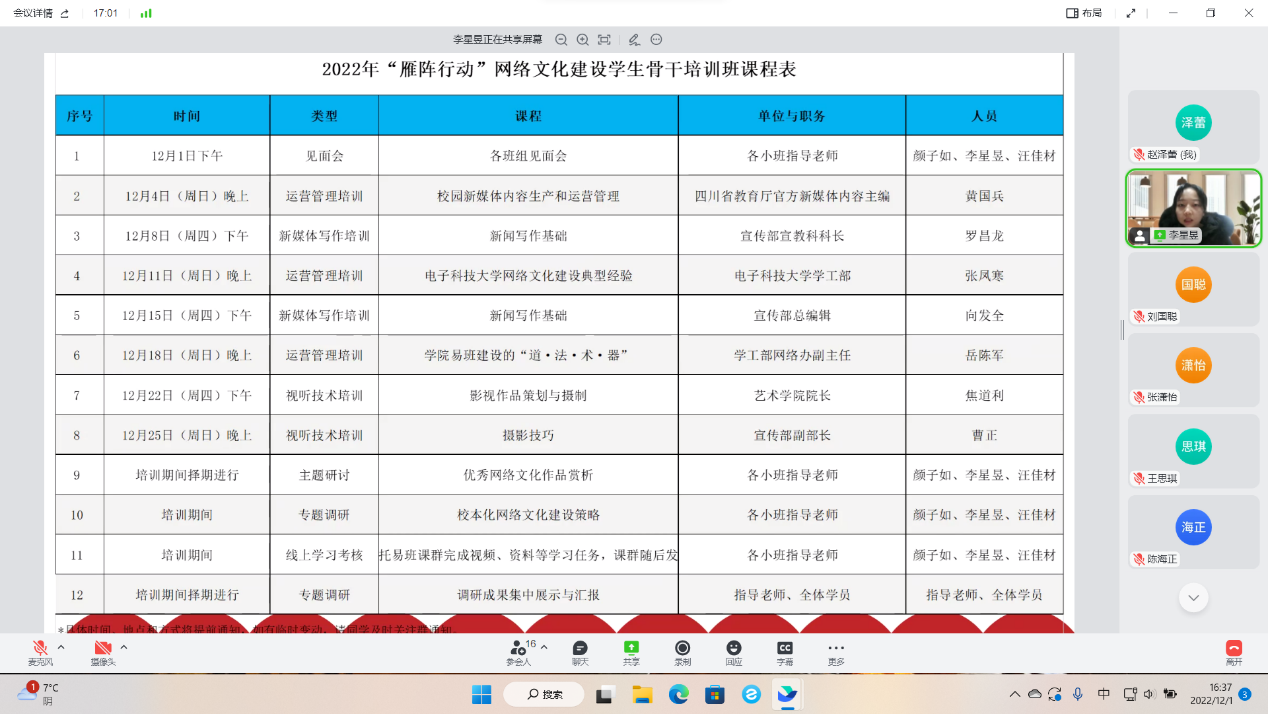Start recording with 录制 button
1268x714 pixels.
click(683, 653)
